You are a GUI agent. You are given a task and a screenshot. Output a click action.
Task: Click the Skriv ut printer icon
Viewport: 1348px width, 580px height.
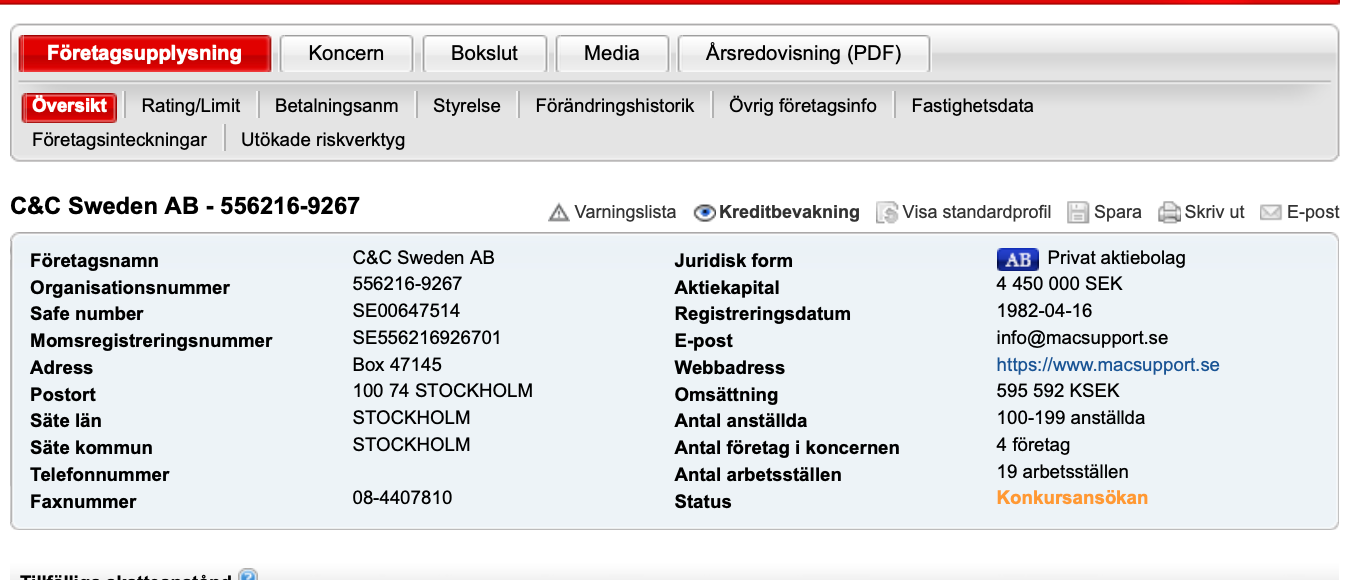pyautogui.click(x=1169, y=212)
